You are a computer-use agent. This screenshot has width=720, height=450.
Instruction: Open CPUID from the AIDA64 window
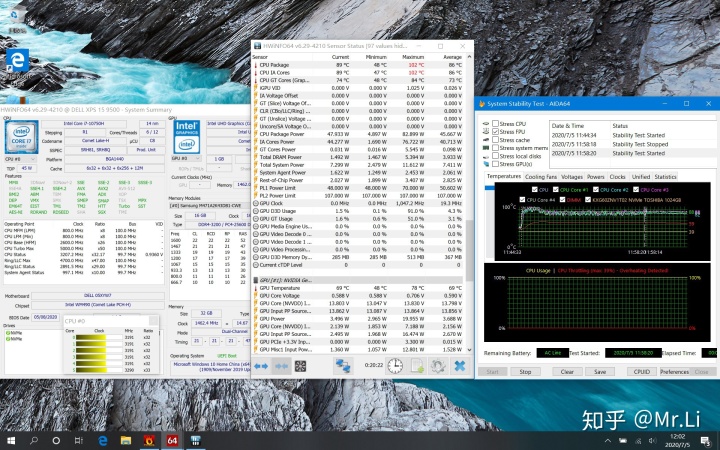coord(641,372)
